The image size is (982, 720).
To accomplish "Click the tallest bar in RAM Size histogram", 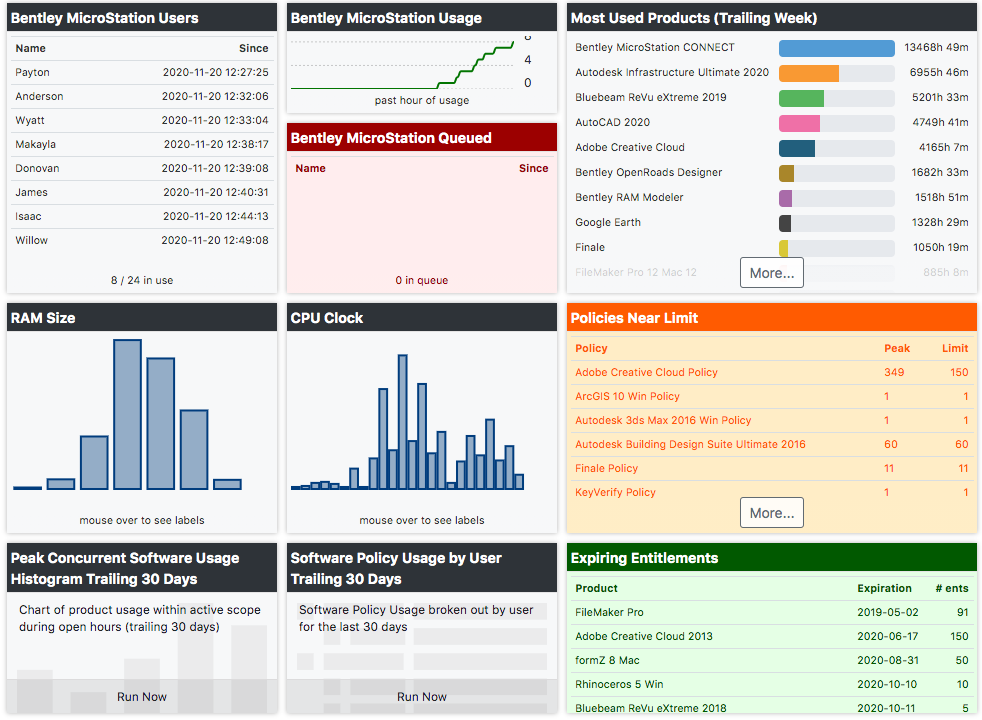I will (127, 414).
